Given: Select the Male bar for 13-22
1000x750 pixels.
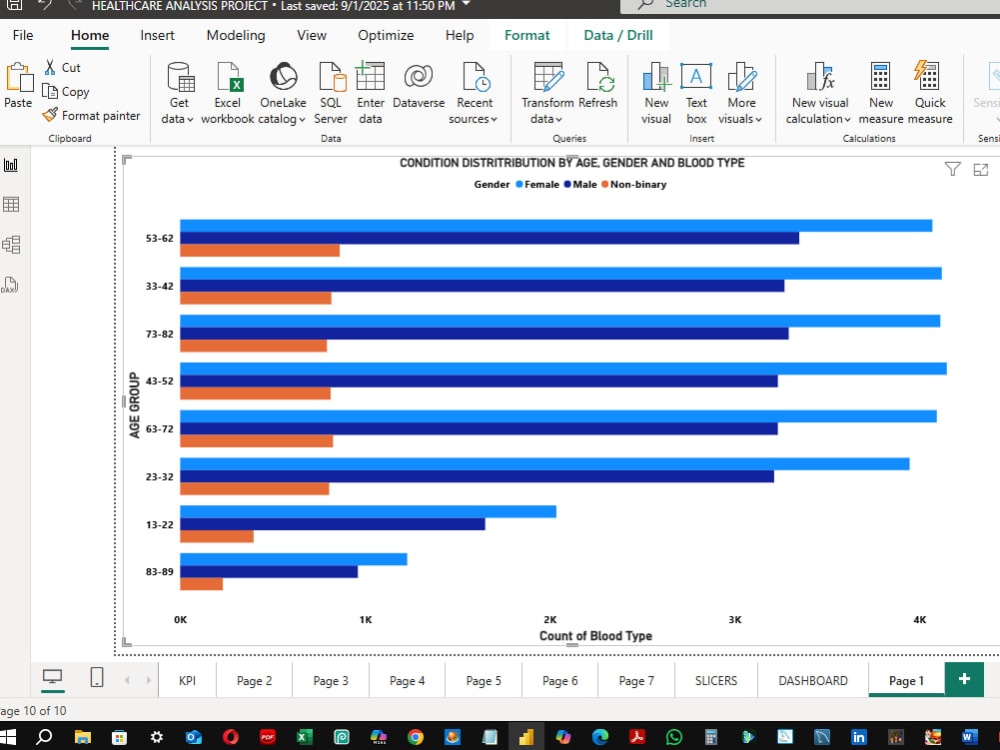Looking at the screenshot, I should [332, 524].
